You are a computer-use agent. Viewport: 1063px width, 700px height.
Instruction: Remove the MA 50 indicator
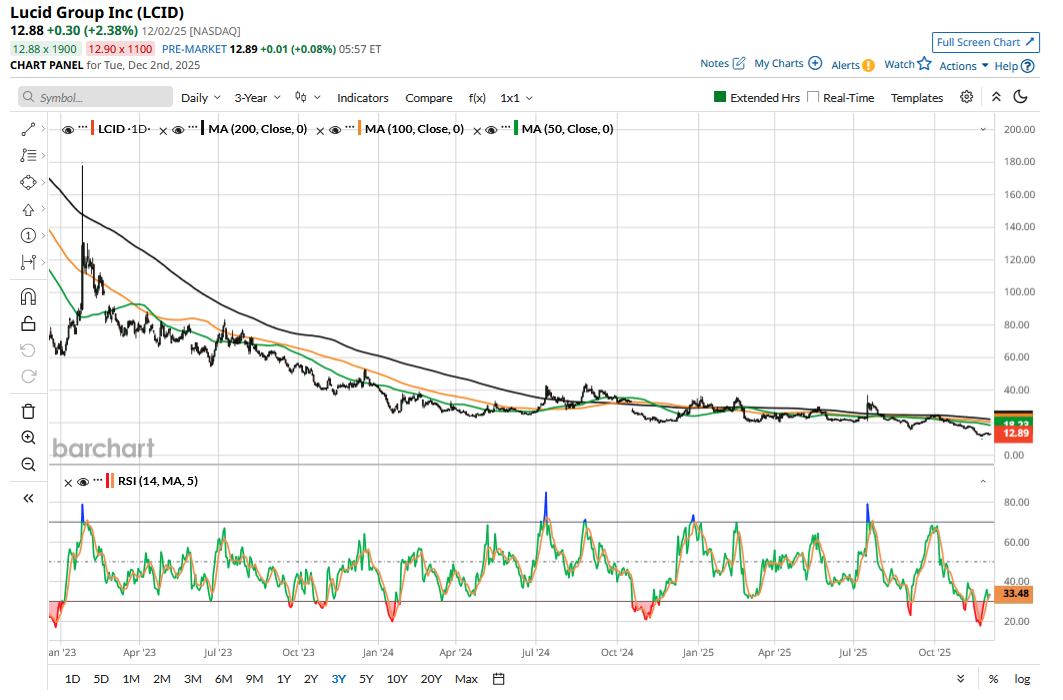pyautogui.click(x=477, y=131)
